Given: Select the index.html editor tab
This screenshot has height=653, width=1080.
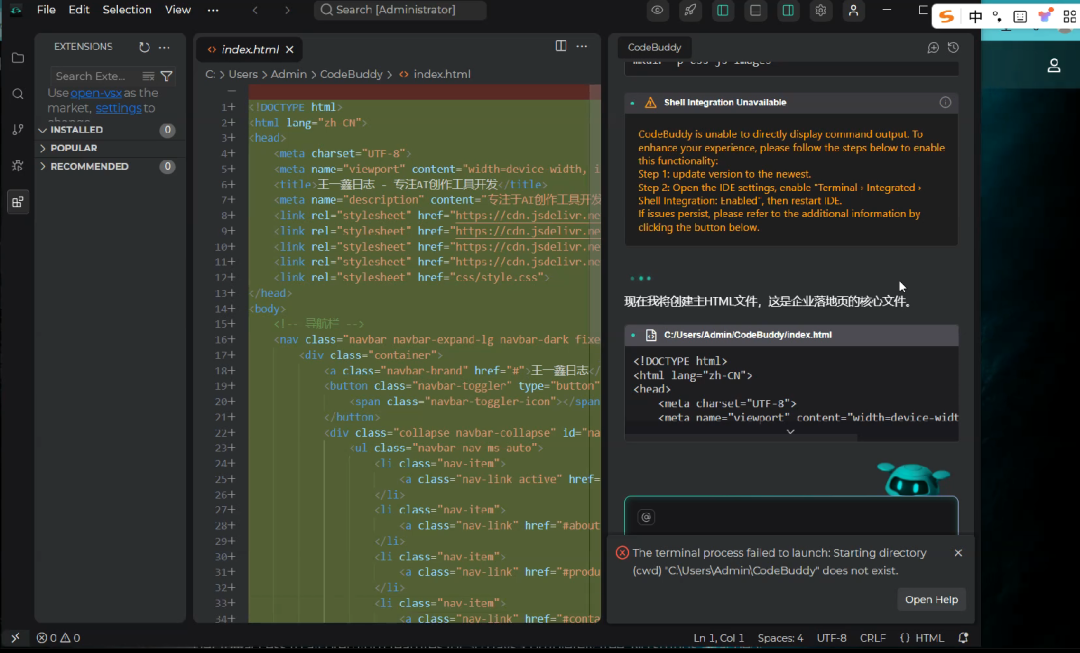Looking at the screenshot, I should [x=250, y=50].
